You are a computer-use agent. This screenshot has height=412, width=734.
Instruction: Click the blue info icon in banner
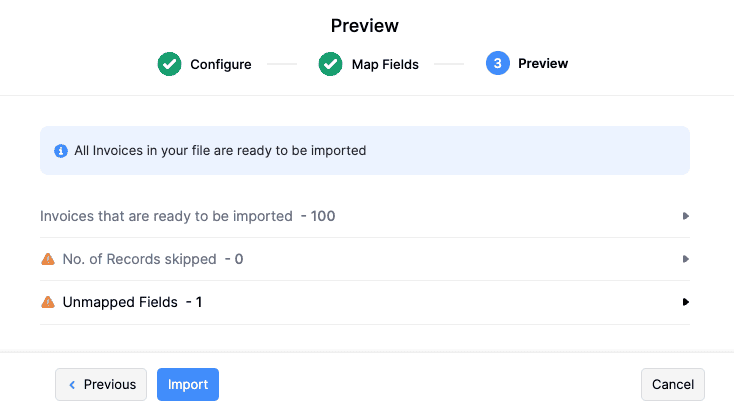60,151
